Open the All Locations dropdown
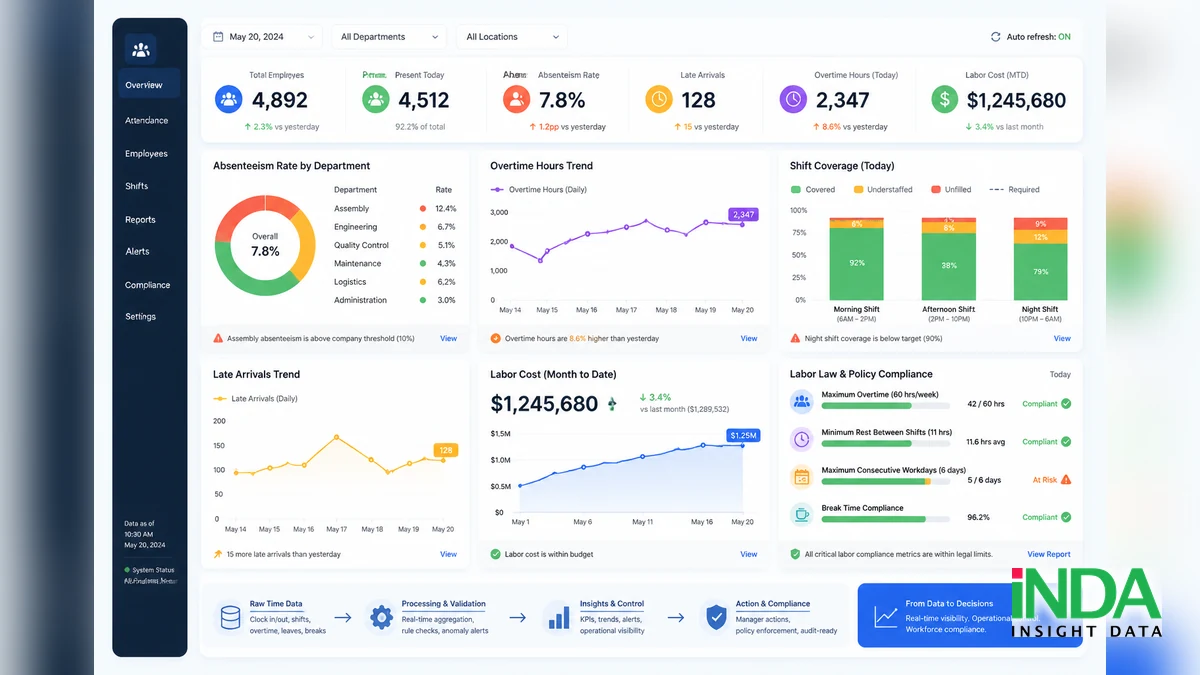Viewport: 1200px width, 675px height. (511, 37)
